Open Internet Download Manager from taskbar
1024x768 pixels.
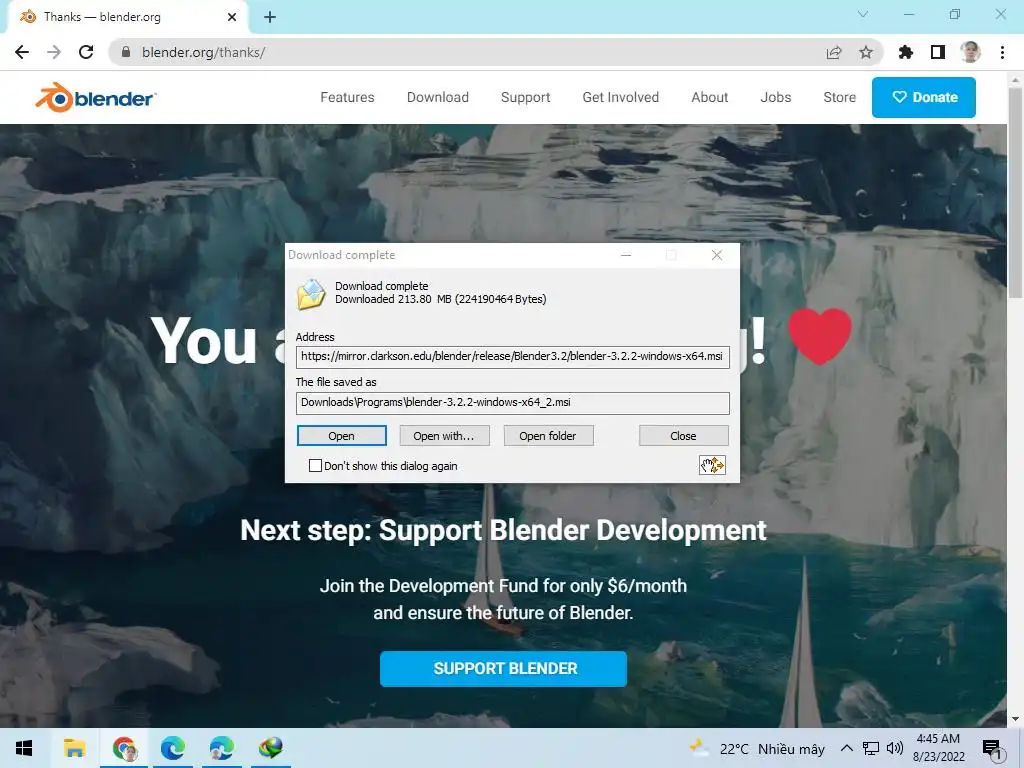pos(271,748)
